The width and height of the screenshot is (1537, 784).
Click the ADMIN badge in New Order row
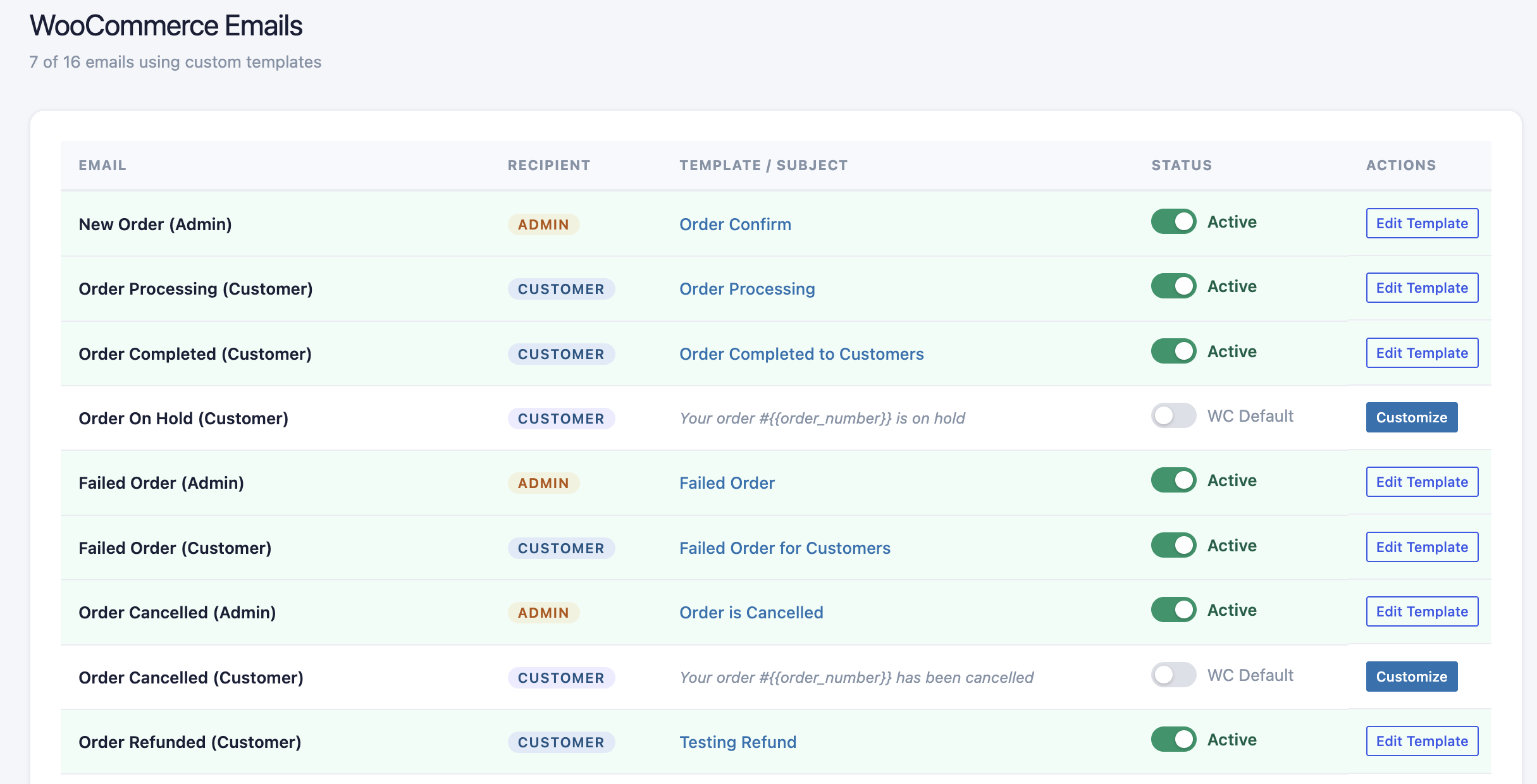(x=543, y=224)
